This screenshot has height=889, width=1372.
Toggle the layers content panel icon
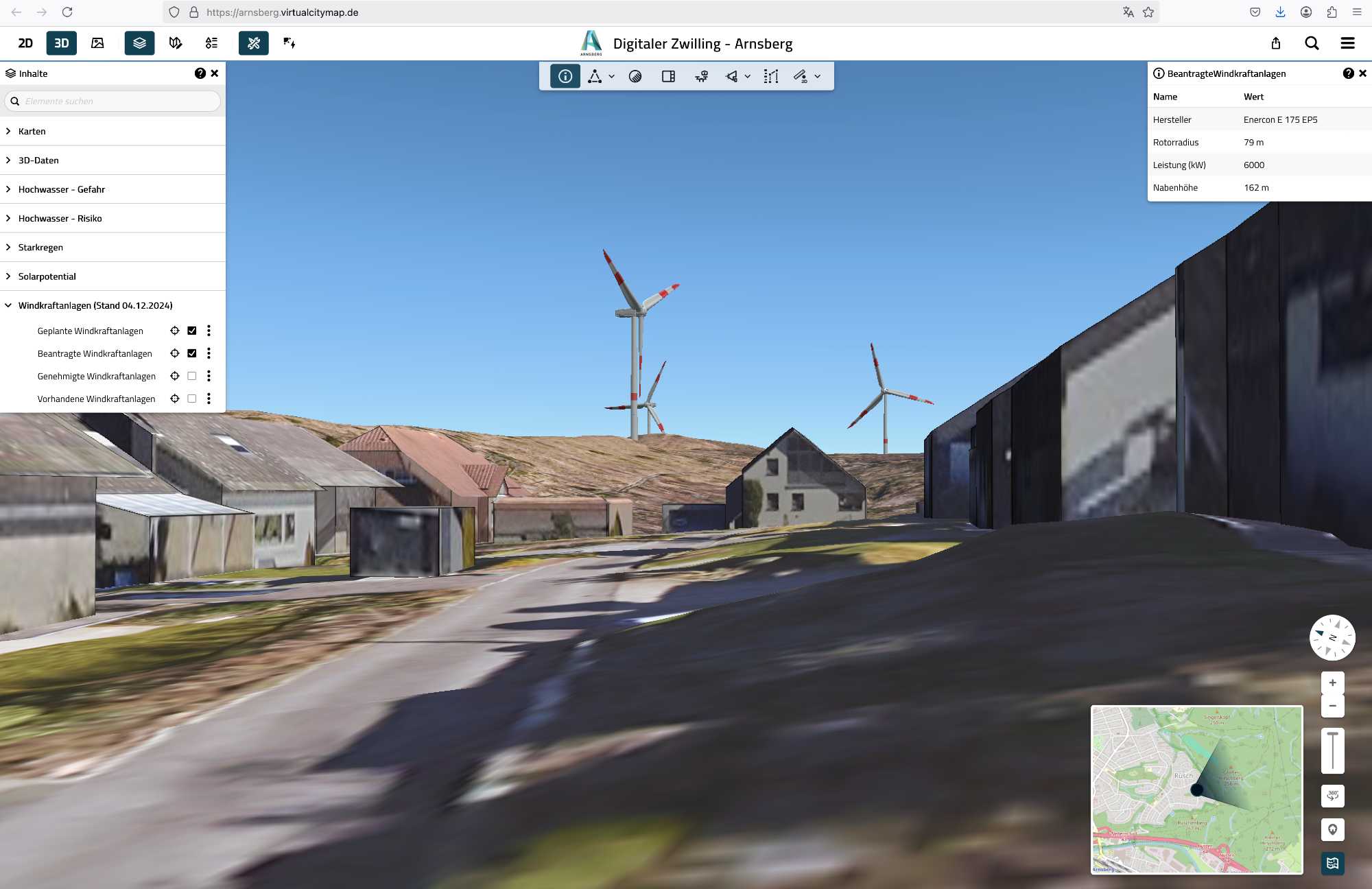(139, 43)
